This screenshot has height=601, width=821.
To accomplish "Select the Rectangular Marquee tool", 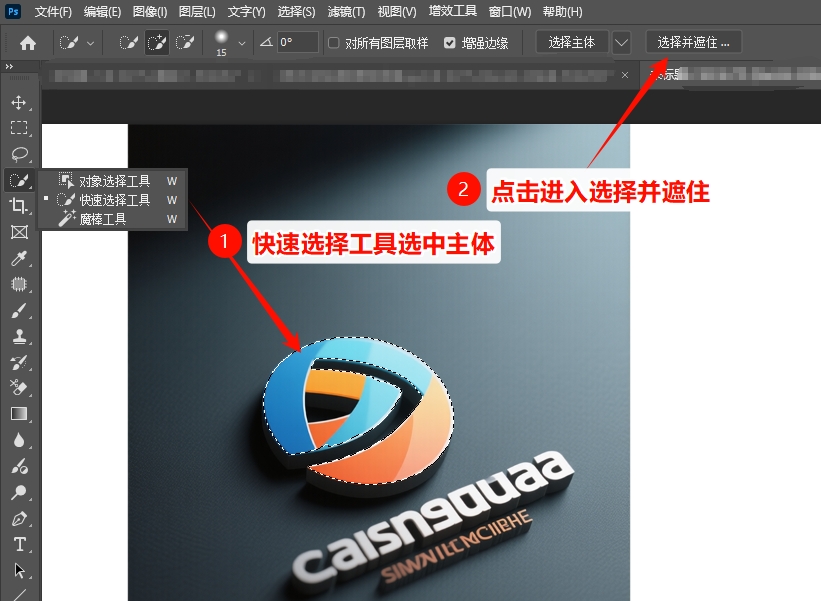I will point(18,129).
